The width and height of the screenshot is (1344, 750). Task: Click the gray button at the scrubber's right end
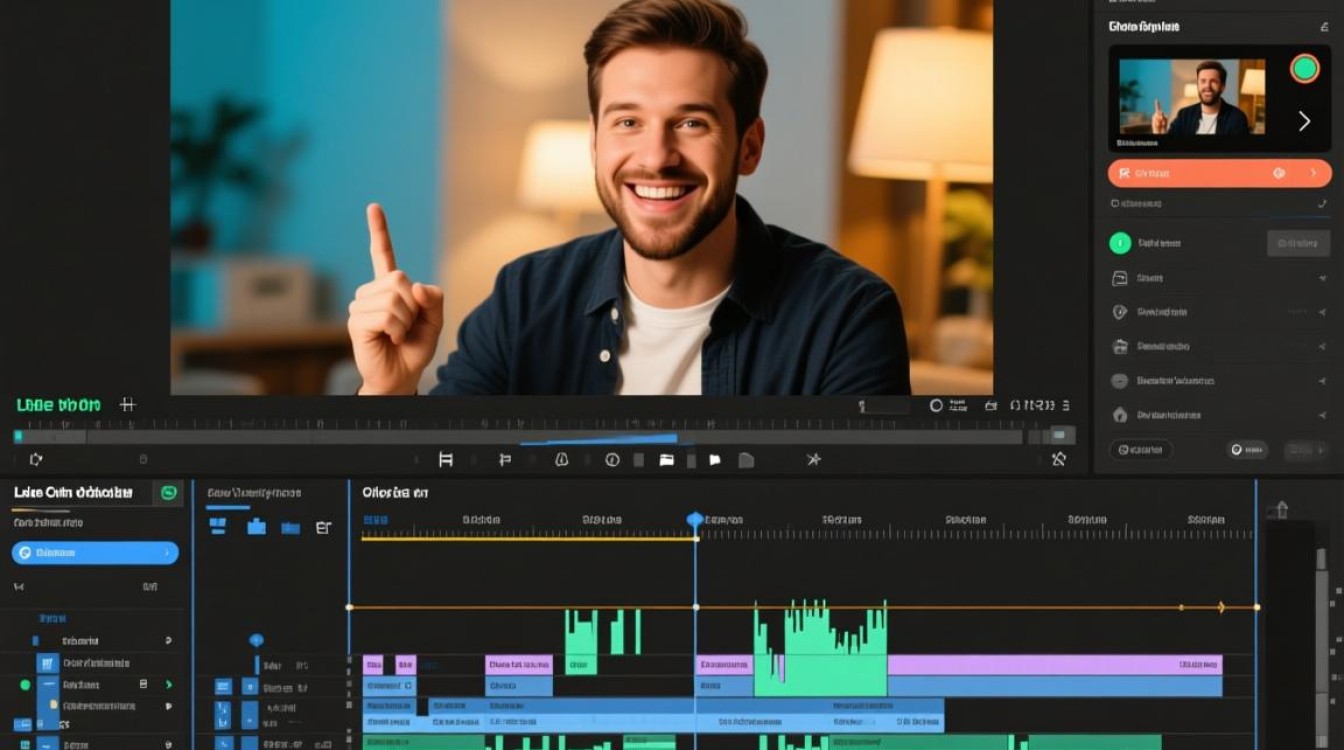click(x=1062, y=435)
